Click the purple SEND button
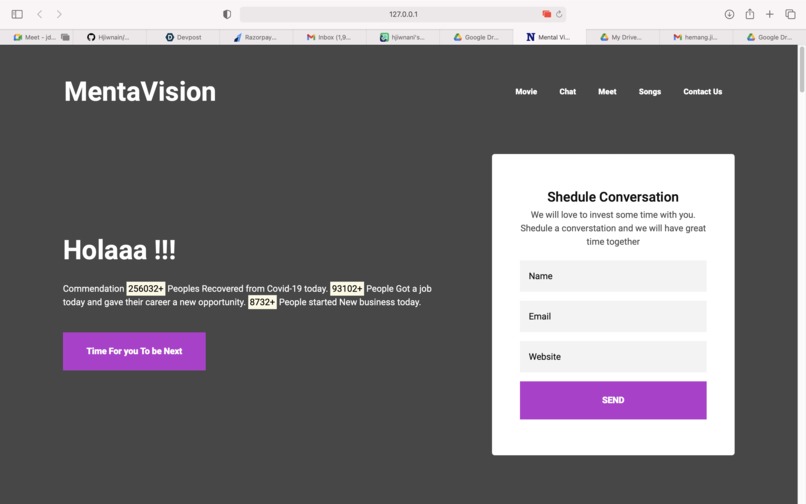 click(613, 400)
